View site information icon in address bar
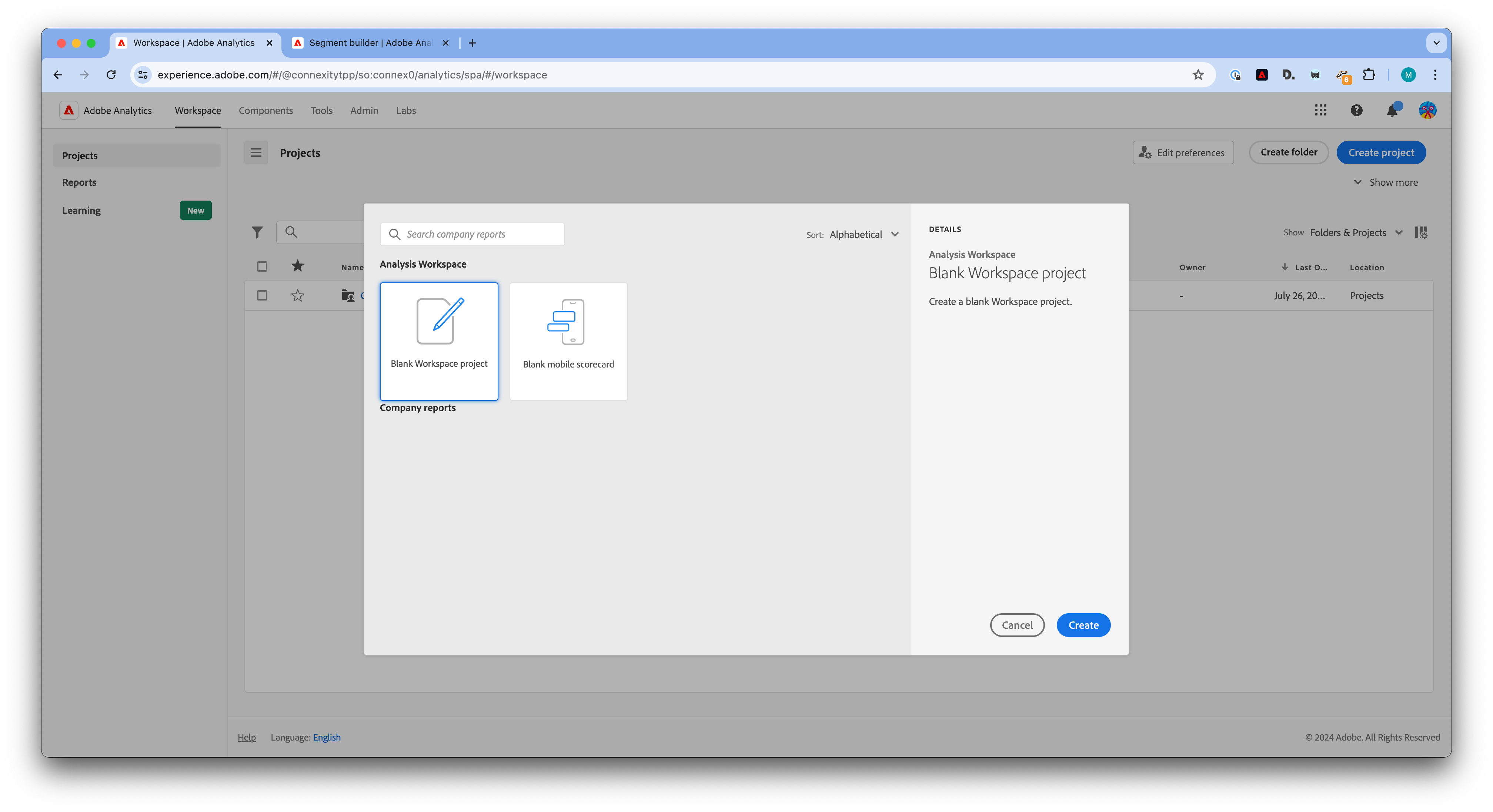 [x=143, y=75]
